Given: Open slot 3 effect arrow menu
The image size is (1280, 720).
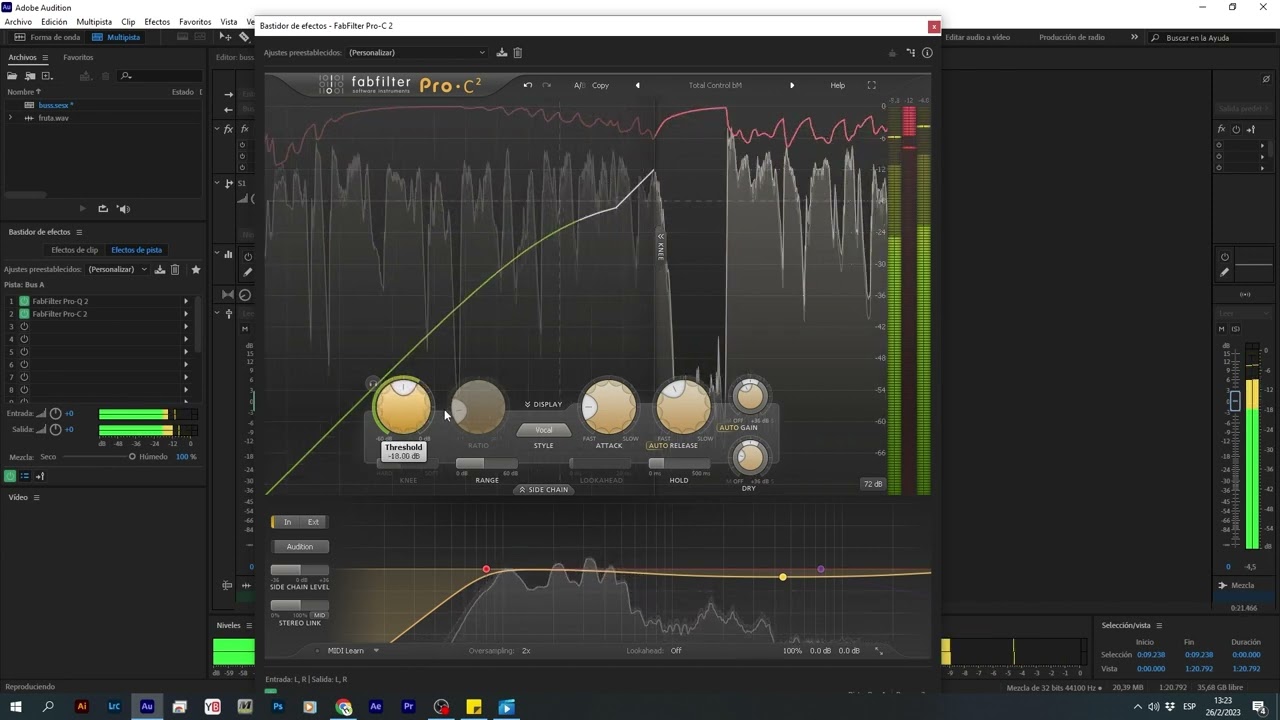Looking at the screenshot, I should coord(185,327).
